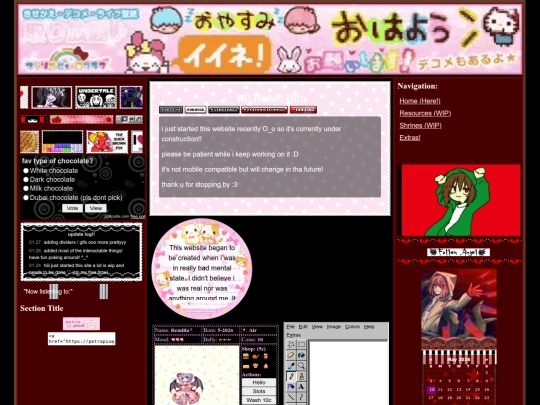Open the File menu in paint
Viewport: 540px width, 405px height.
(291, 326)
